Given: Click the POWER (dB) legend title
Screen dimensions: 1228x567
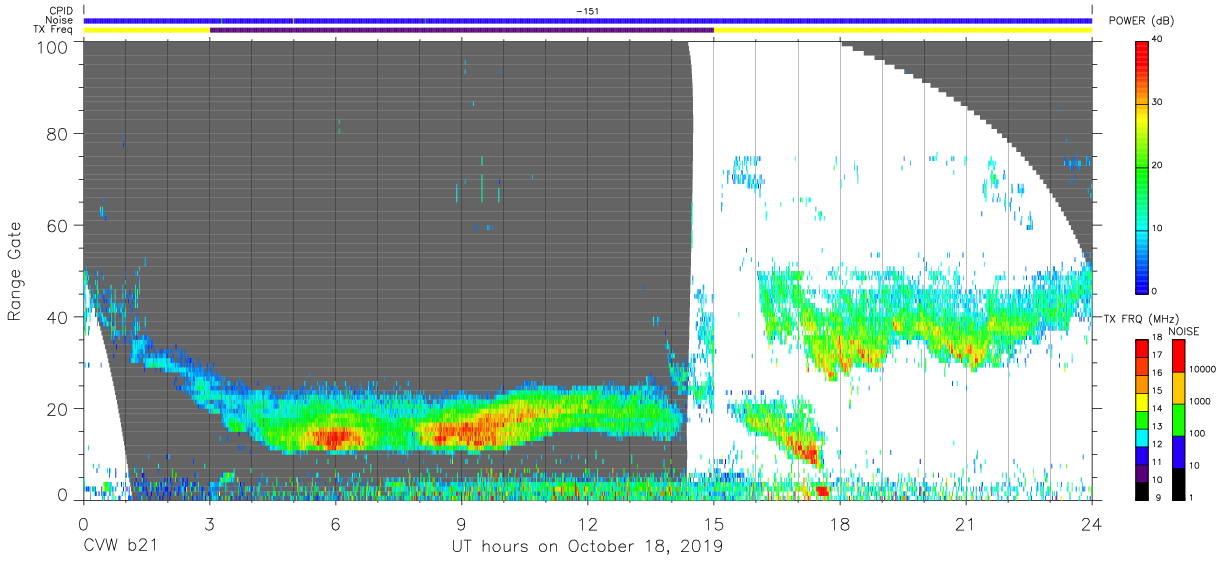Looking at the screenshot, I should (1141, 22).
